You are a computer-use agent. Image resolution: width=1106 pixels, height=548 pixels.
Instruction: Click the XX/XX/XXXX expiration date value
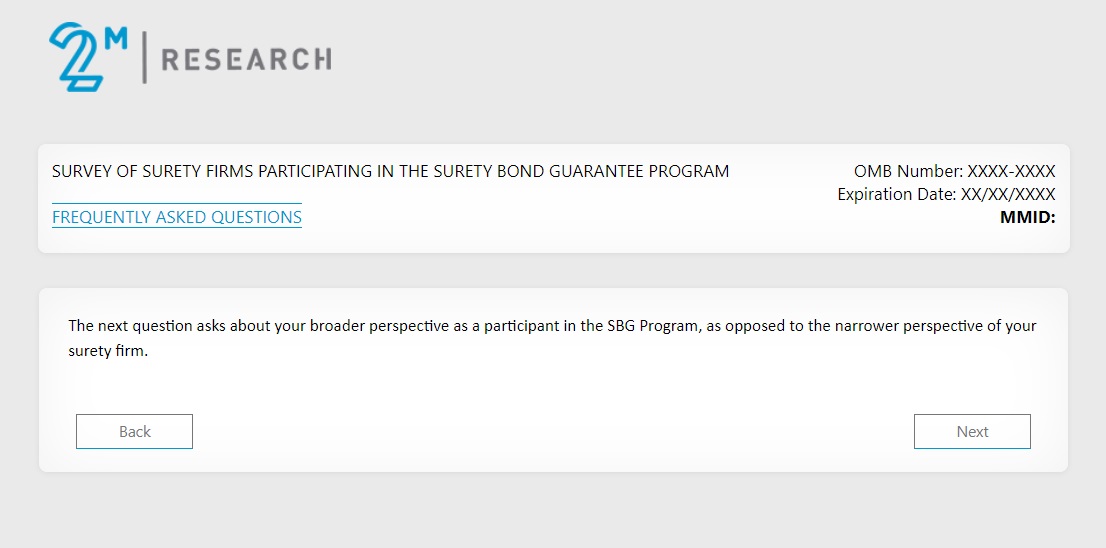[1008, 194]
